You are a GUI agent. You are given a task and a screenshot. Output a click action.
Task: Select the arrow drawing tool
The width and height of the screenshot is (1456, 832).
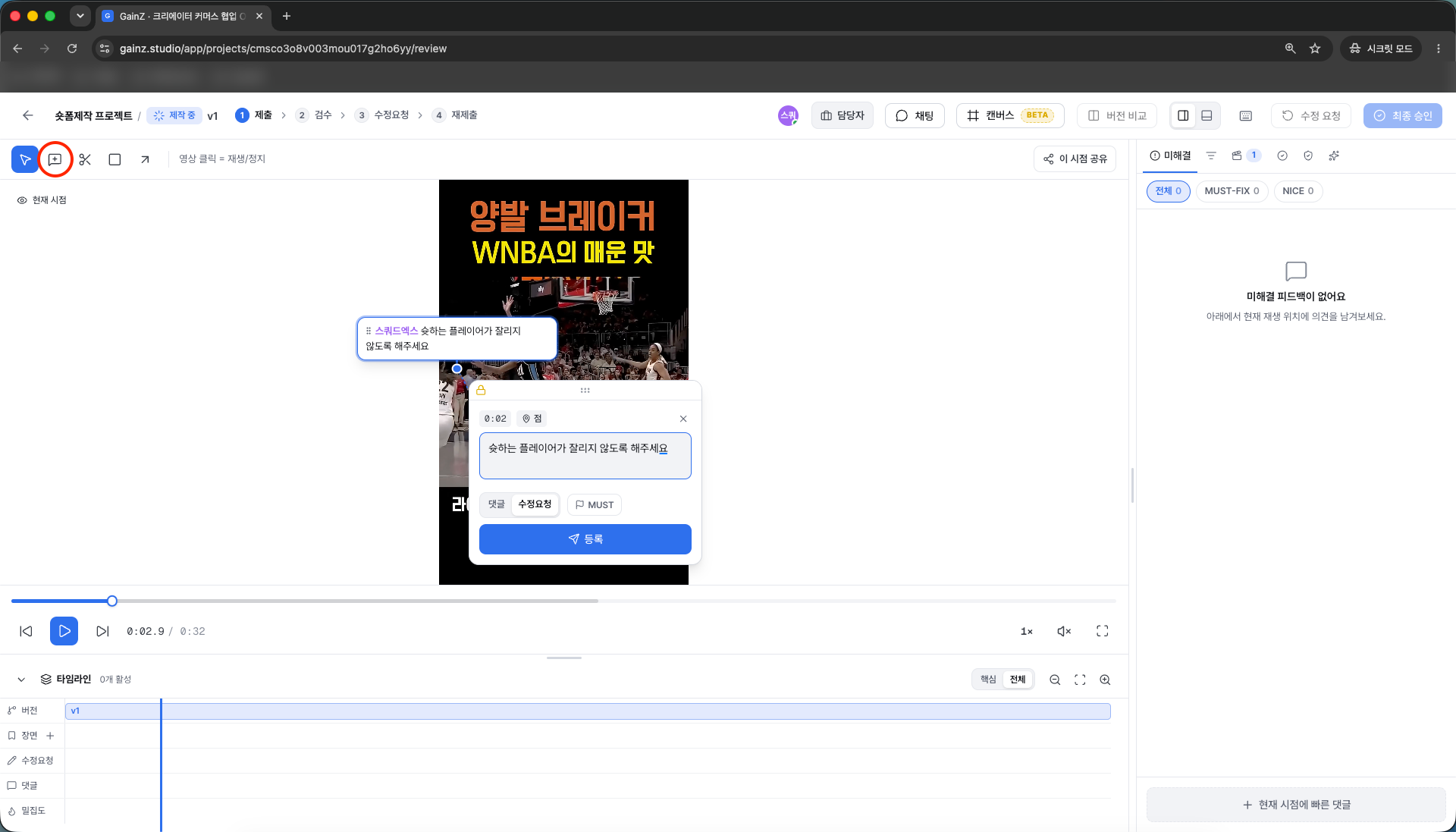pyautogui.click(x=145, y=159)
